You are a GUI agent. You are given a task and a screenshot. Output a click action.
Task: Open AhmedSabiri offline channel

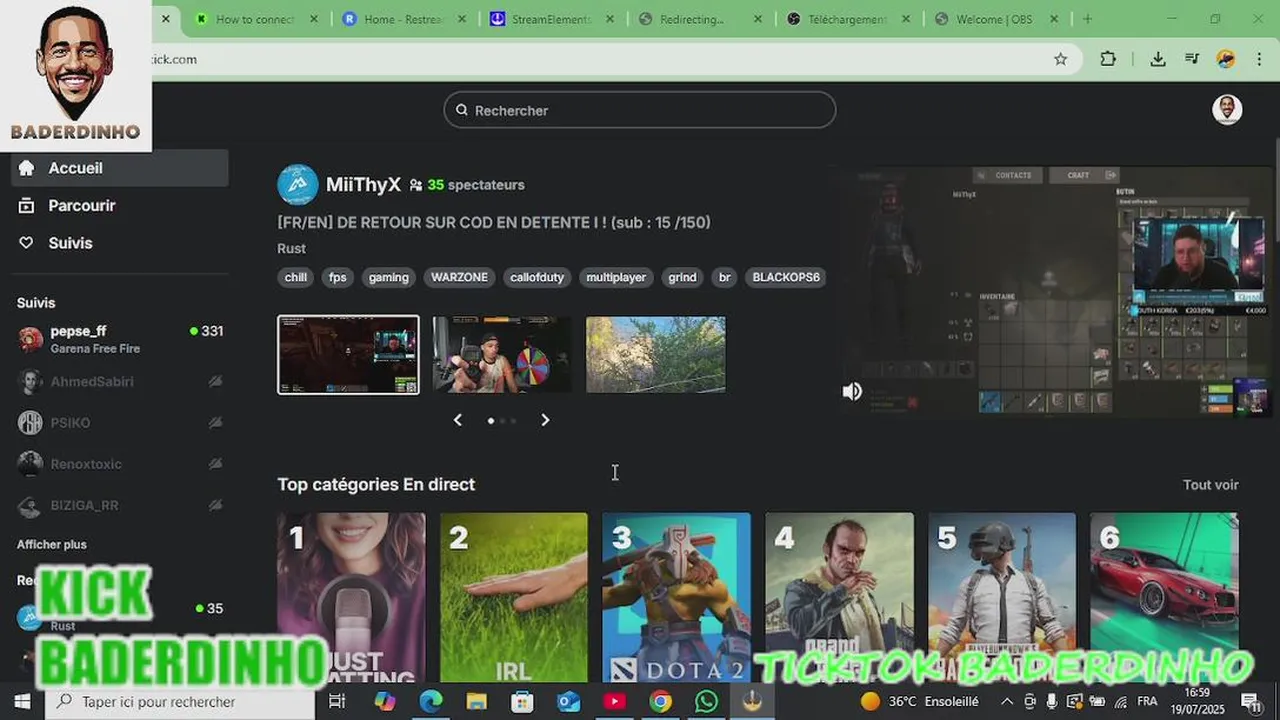coord(120,381)
